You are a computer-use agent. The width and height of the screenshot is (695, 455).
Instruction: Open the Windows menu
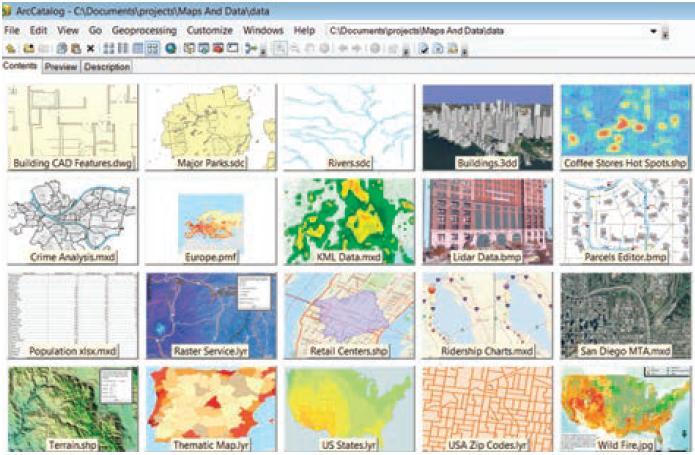(263, 31)
